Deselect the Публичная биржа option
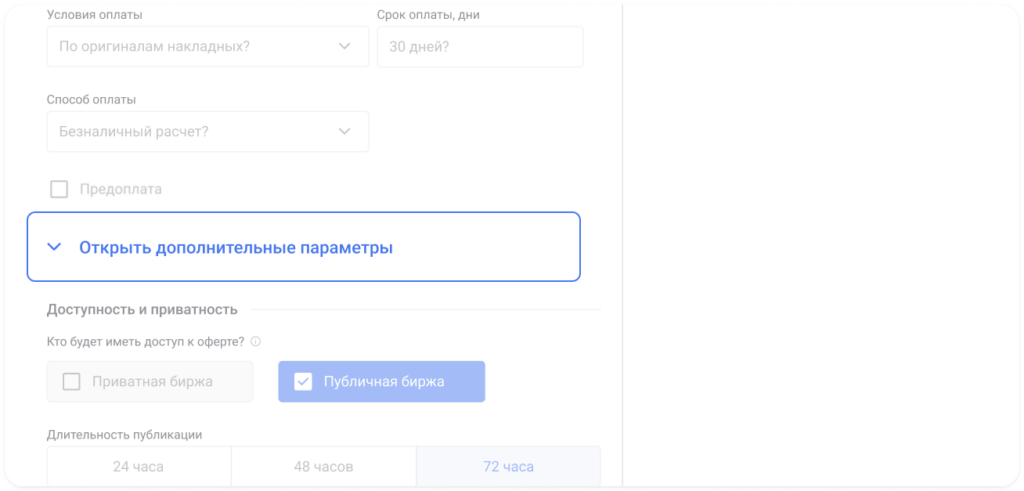1024x491 pixels. coord(382,381)
